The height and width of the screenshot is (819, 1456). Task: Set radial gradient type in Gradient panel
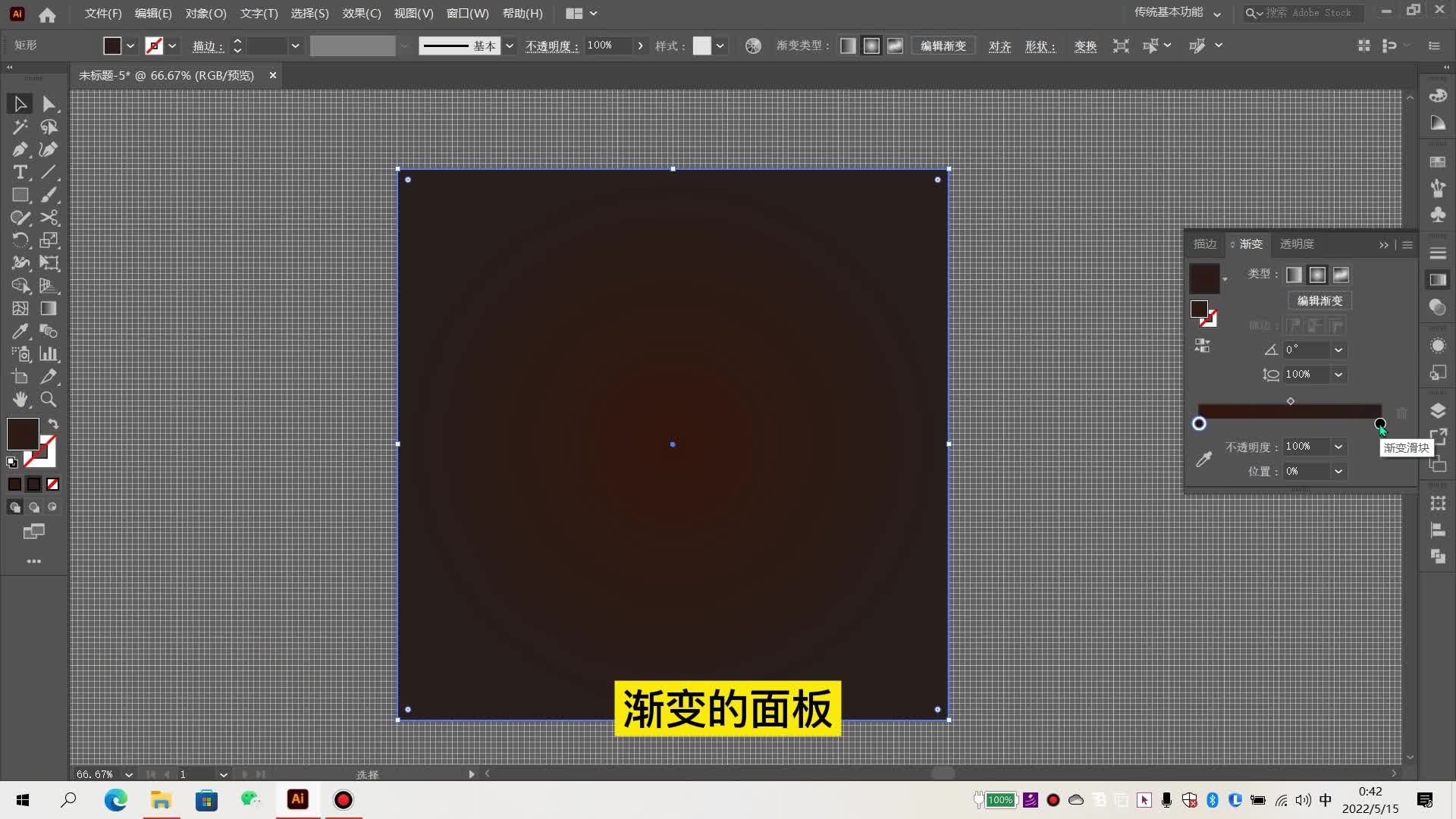pos(1318,275)
